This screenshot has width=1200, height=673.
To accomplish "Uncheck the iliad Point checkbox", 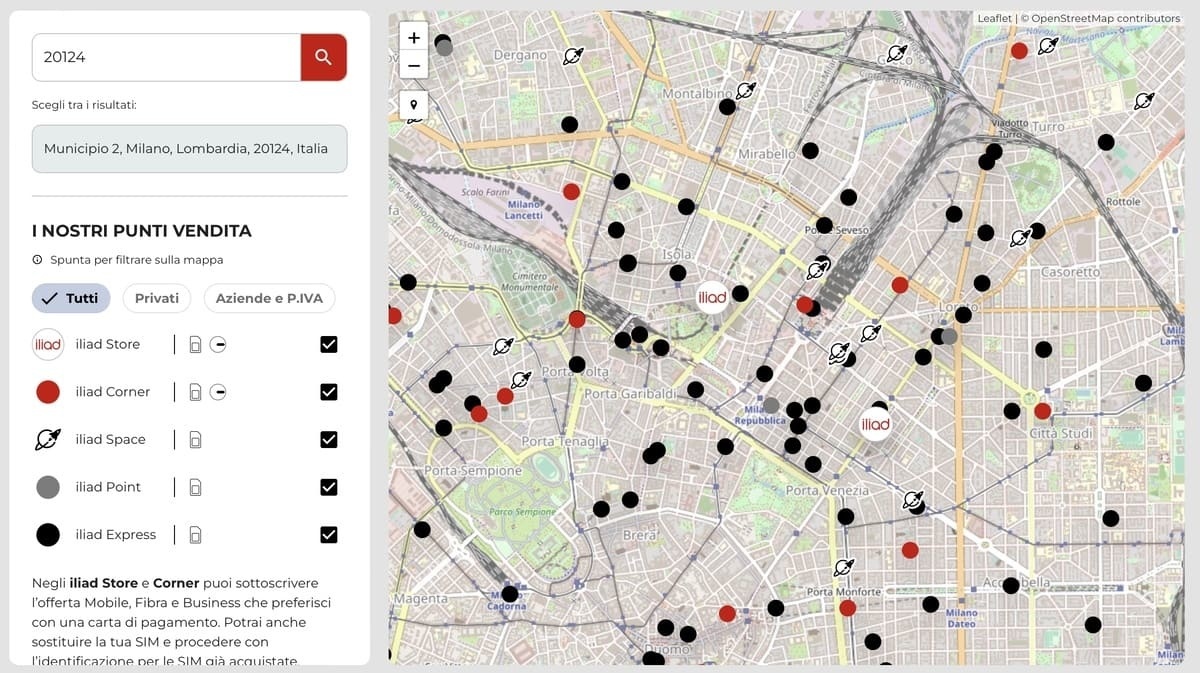I will coord(329,487).
